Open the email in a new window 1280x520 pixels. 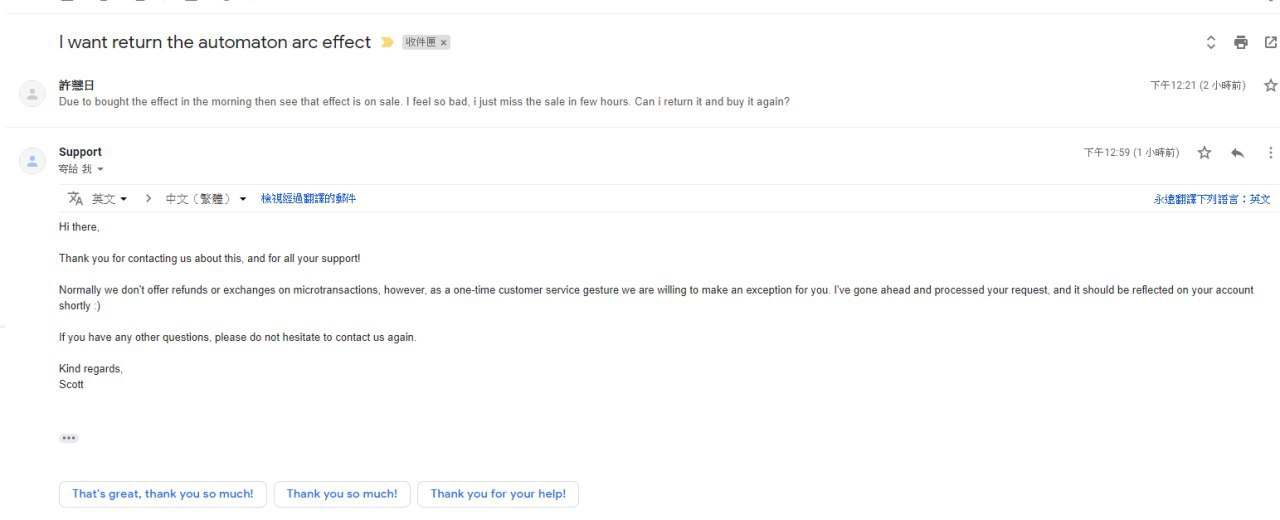(x=1271, y=42)
